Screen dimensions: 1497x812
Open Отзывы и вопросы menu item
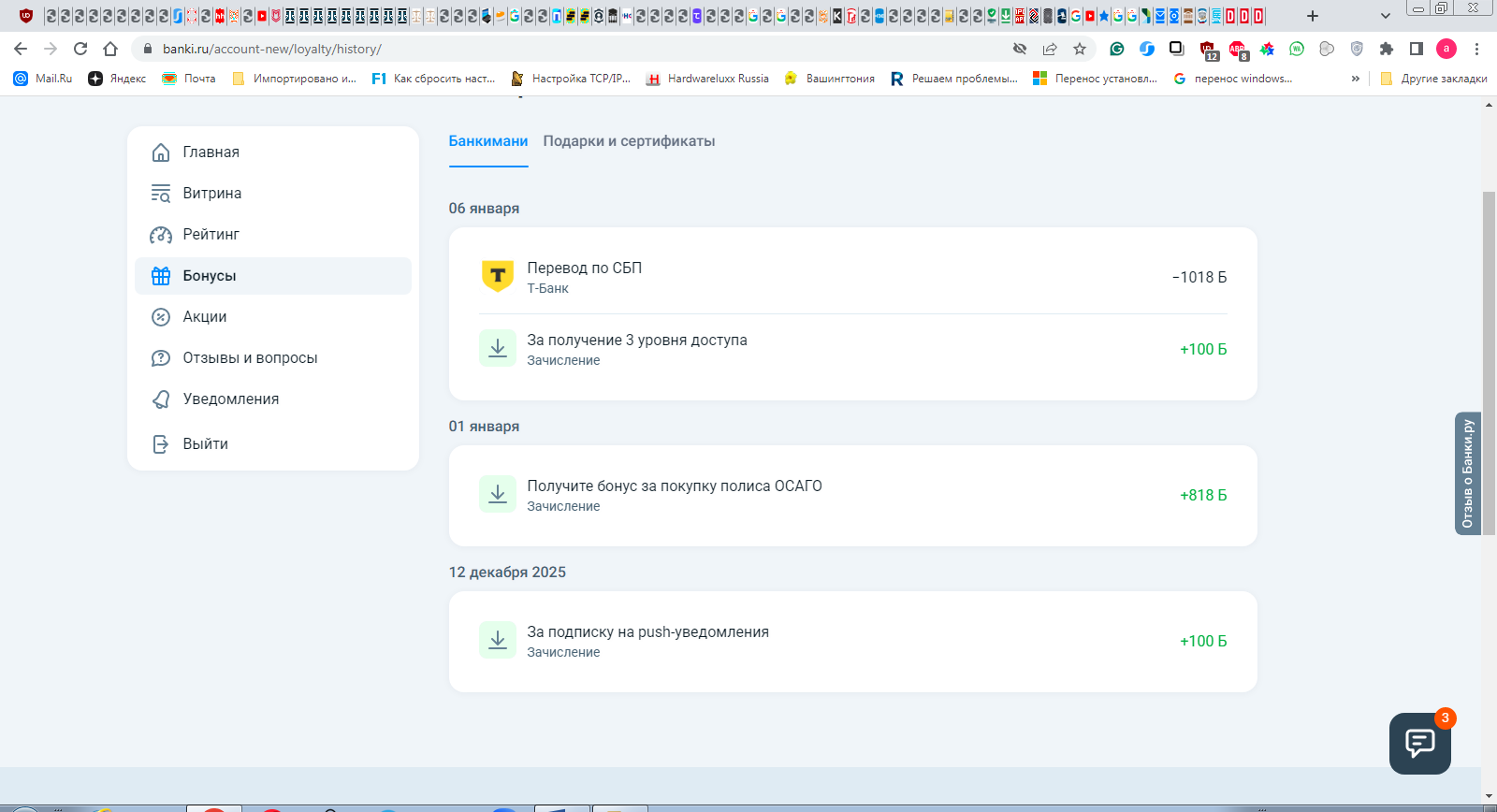click(250, 358)
